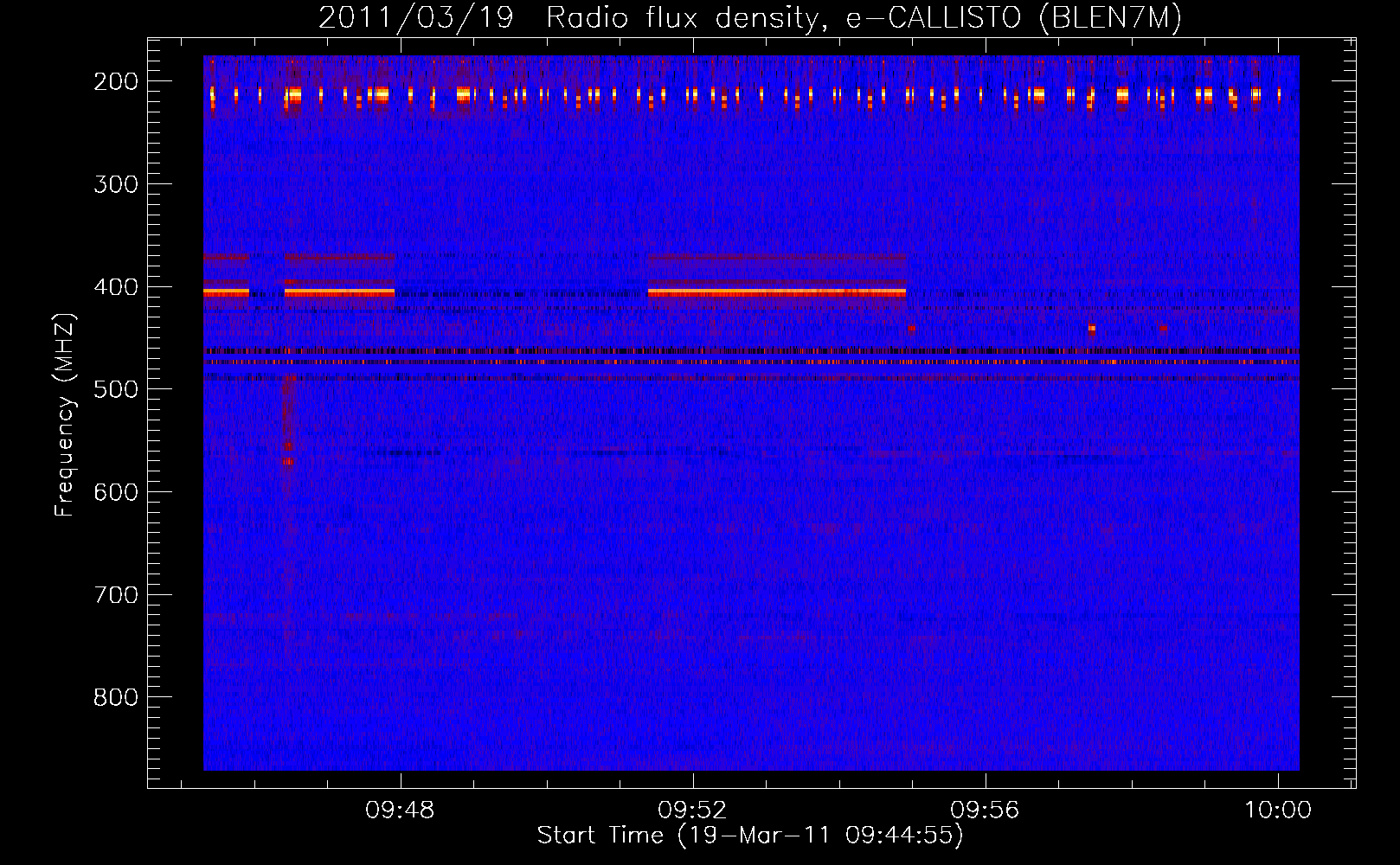
Task: Click the 200 frequency tick label
Action: [116, 81]
